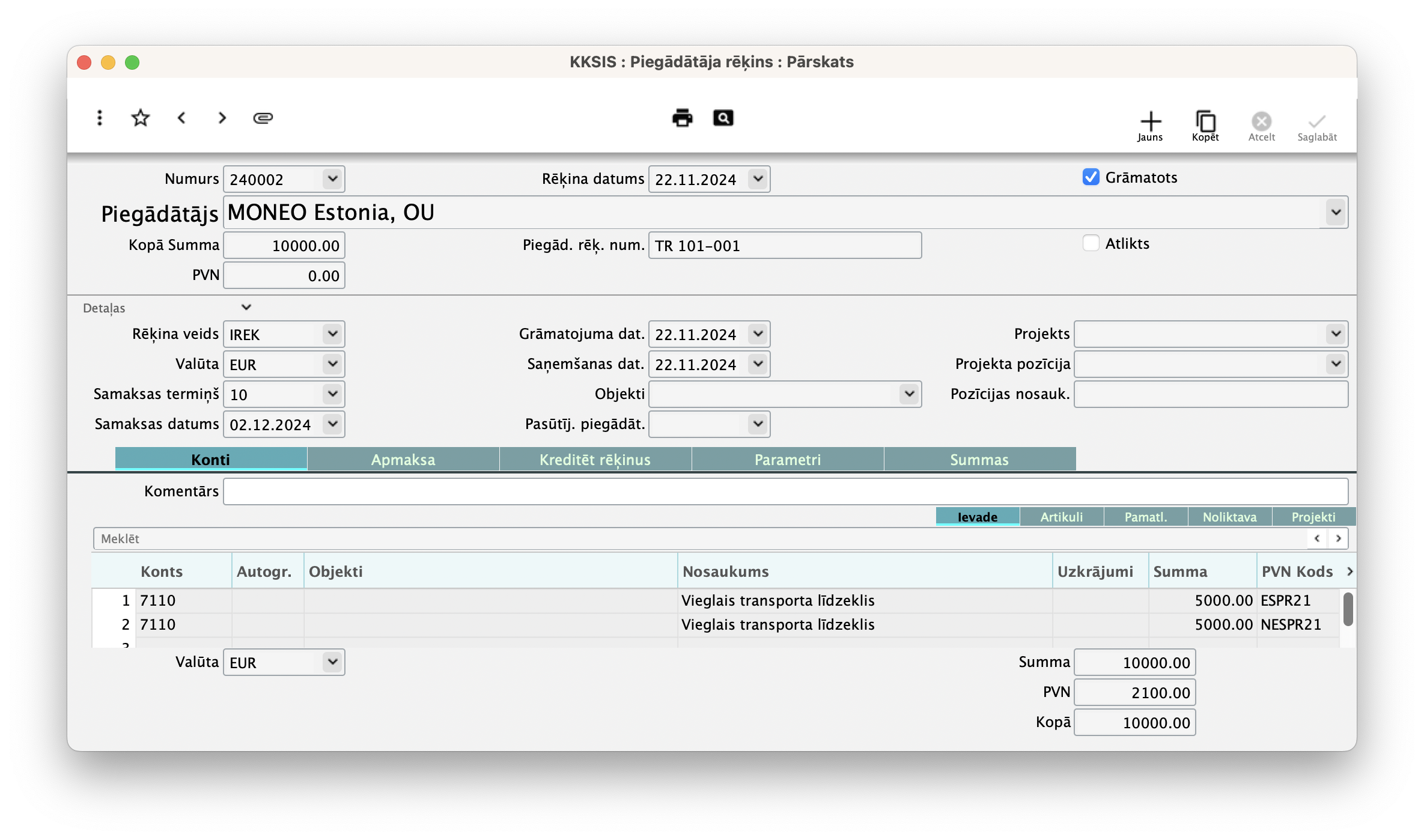The height and width of the screenshot is (840, 1424).
Task: Open bottom Valūta EUR dropdown
Action: click(332, 662)
